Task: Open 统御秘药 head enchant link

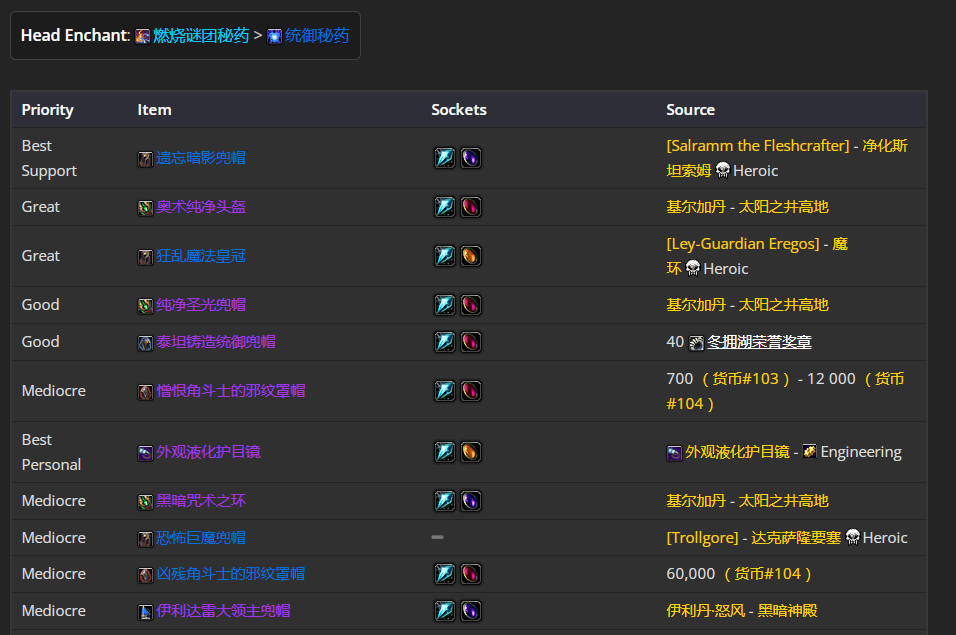Action: click(x=316, y=36)
